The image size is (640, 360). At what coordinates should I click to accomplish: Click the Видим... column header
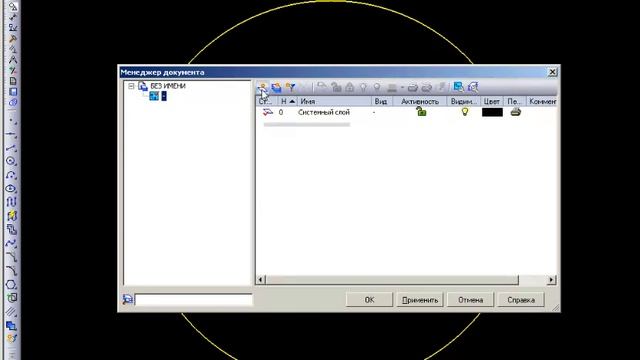click(x=464, y=101)
